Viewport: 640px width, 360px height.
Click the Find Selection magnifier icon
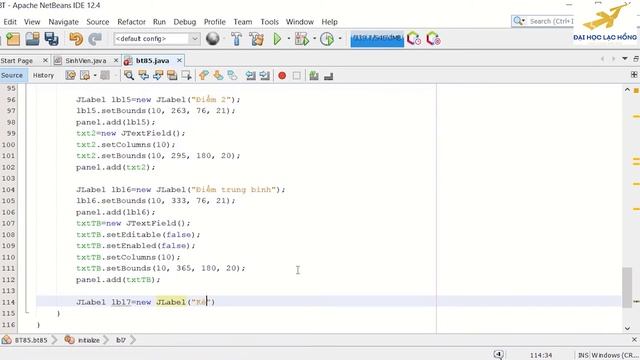(129, 76)
